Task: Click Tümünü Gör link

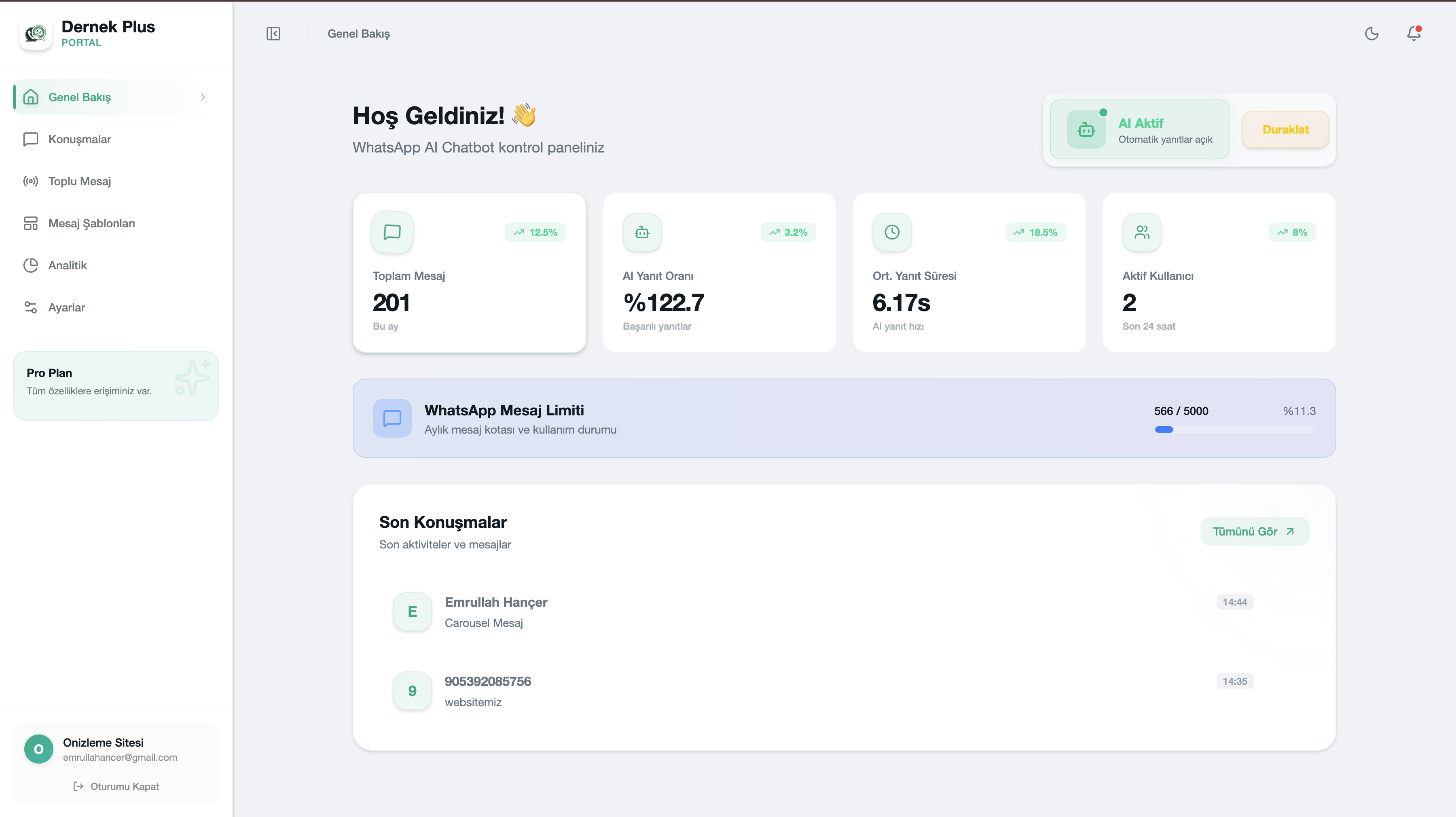Action: 1254,531
